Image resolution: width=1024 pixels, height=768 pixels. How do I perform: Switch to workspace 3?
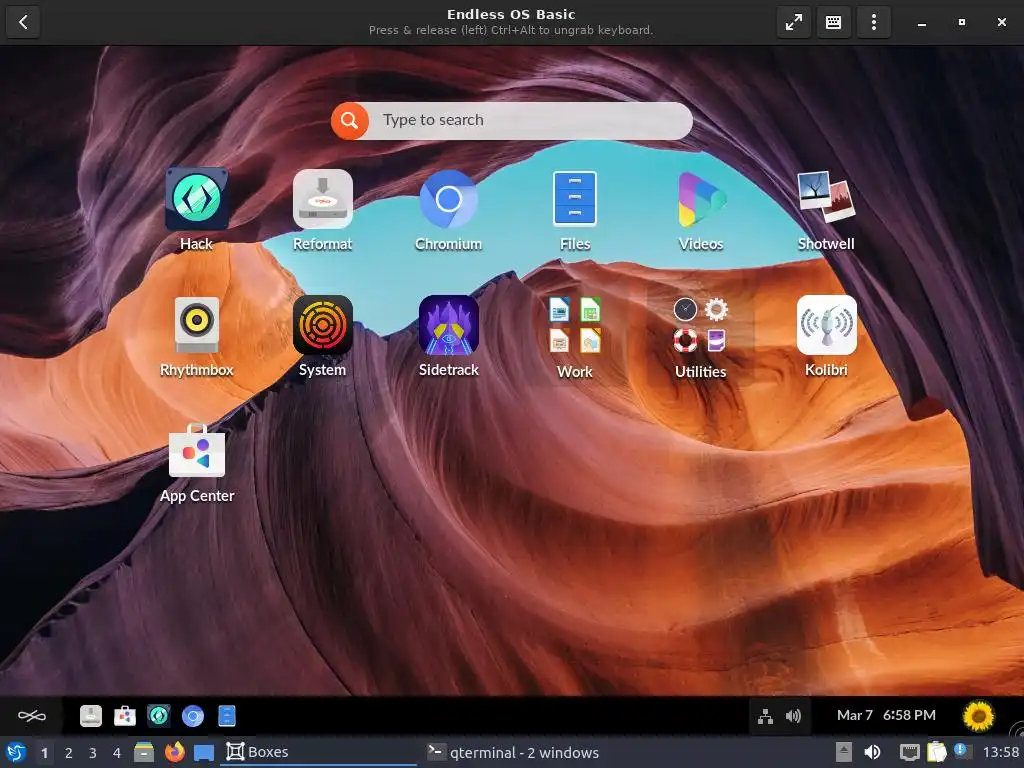tap(93, 753)
